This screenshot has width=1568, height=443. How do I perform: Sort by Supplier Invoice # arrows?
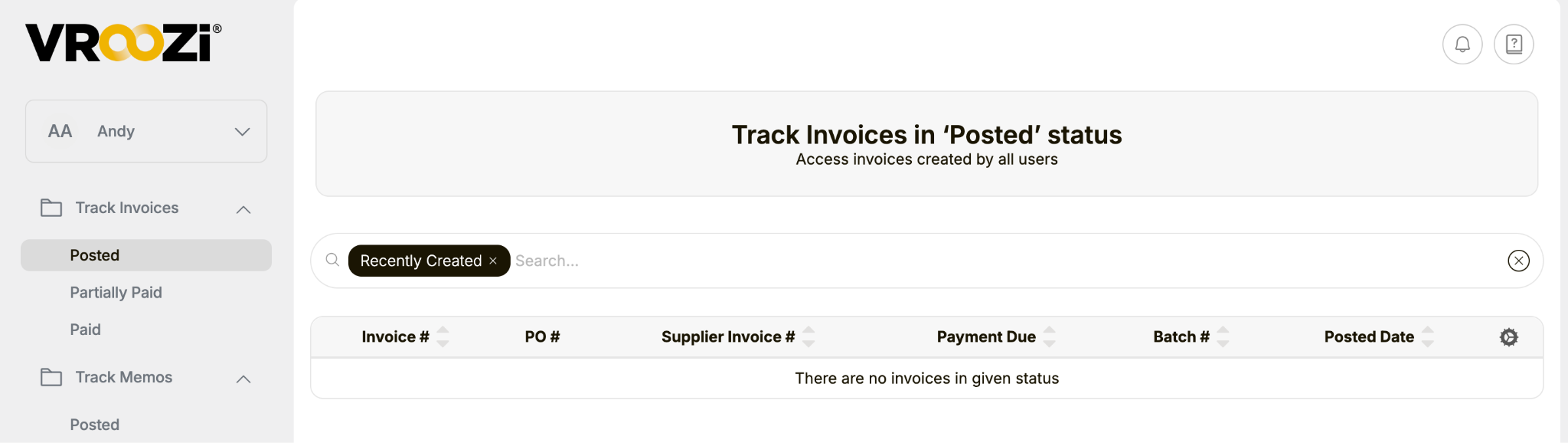(x=808, y=336)
